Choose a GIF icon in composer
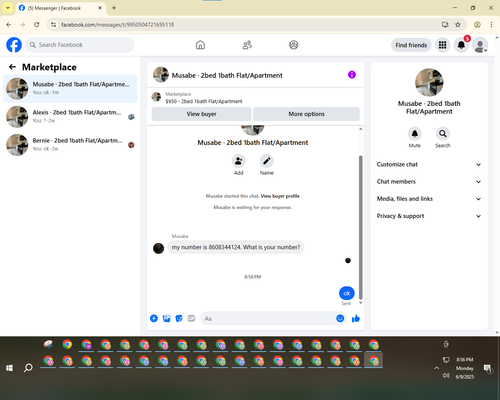The image size is (500, 400). 191,318
